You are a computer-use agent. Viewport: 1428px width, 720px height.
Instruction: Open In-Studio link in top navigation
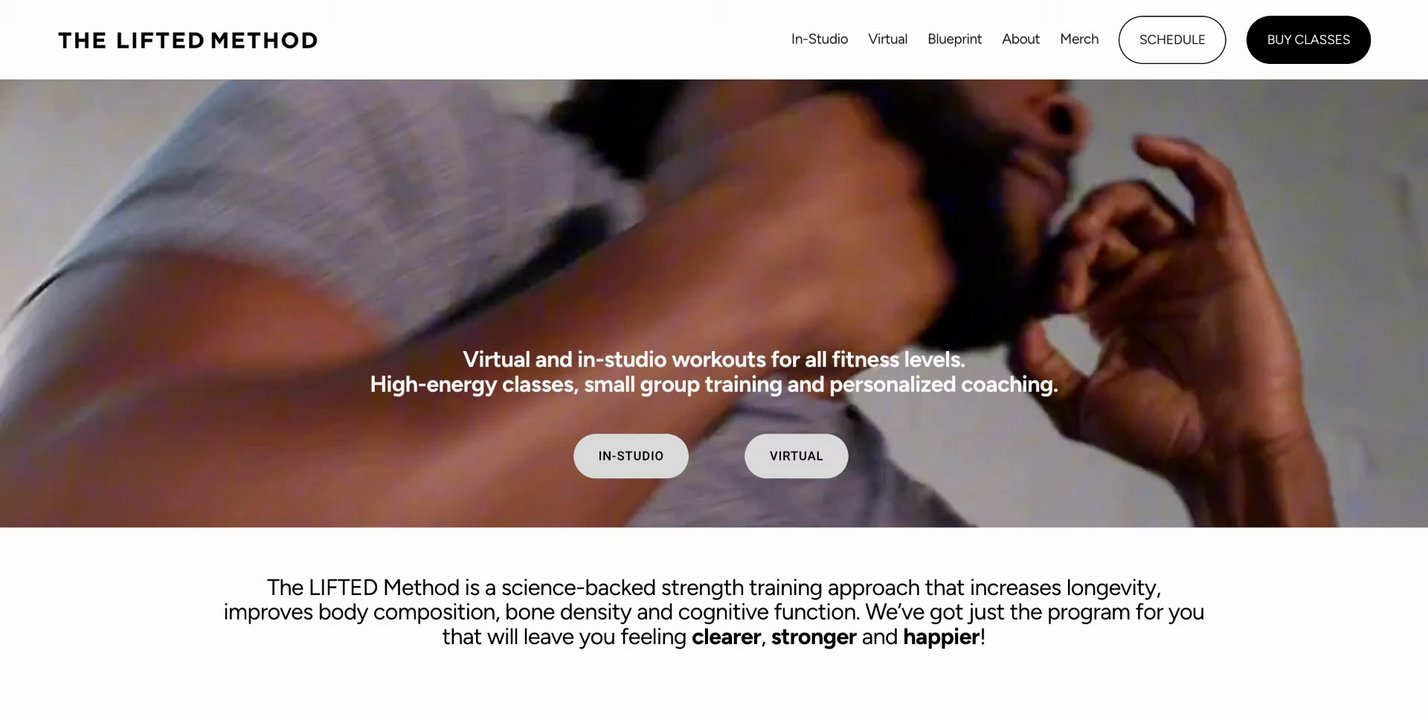[x=819, y=39]
